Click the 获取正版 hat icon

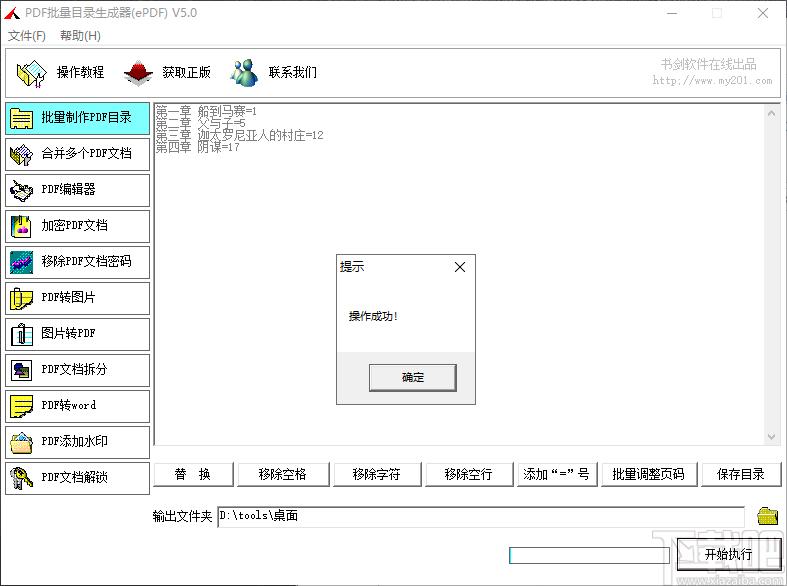coord(137,72)
